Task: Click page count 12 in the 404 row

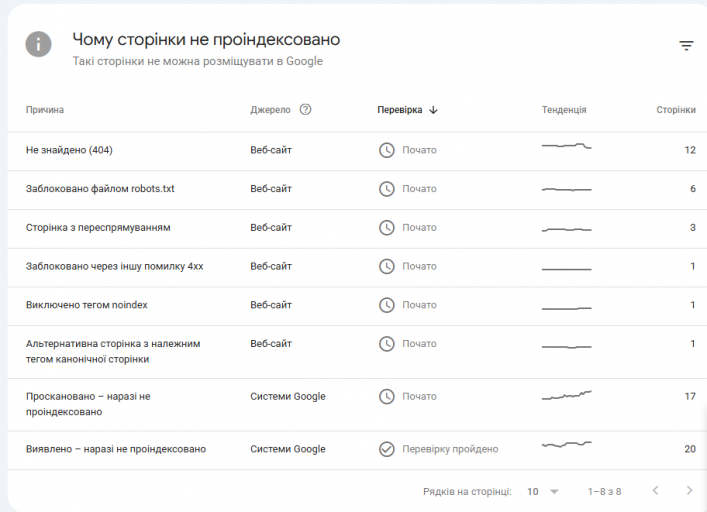Action: pos(690,150)
